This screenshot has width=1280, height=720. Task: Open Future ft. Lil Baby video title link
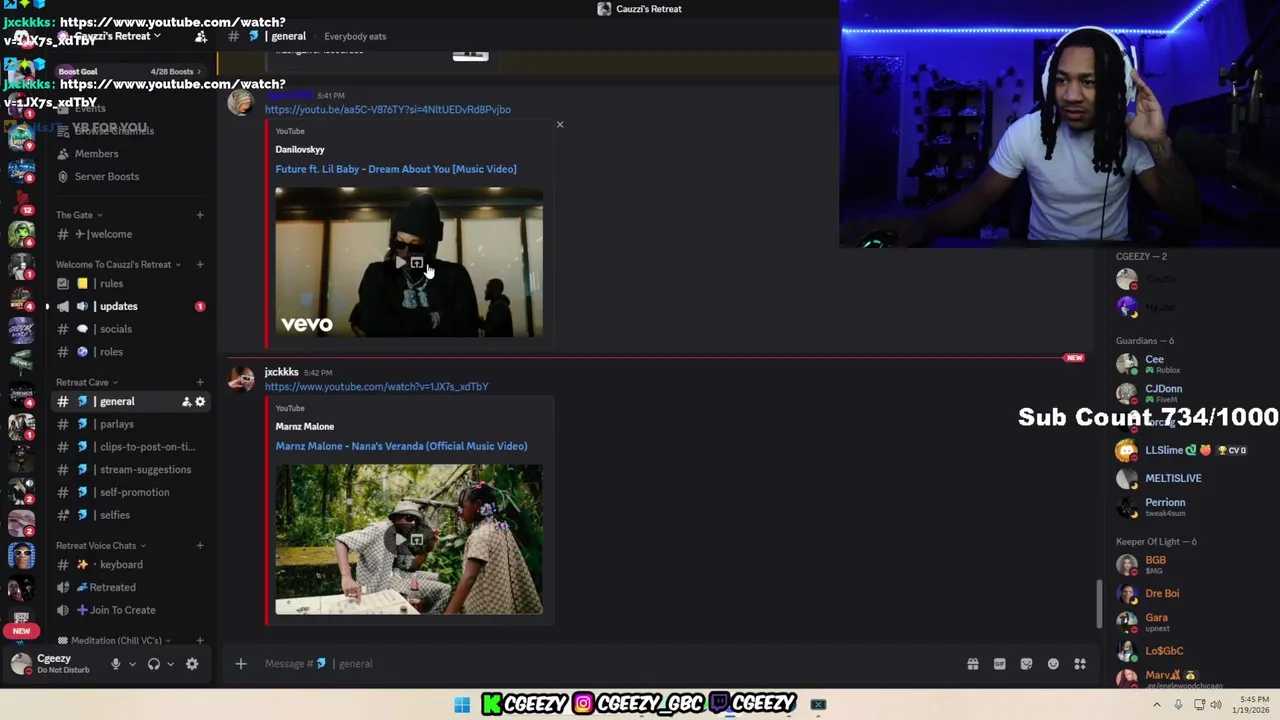396,169
